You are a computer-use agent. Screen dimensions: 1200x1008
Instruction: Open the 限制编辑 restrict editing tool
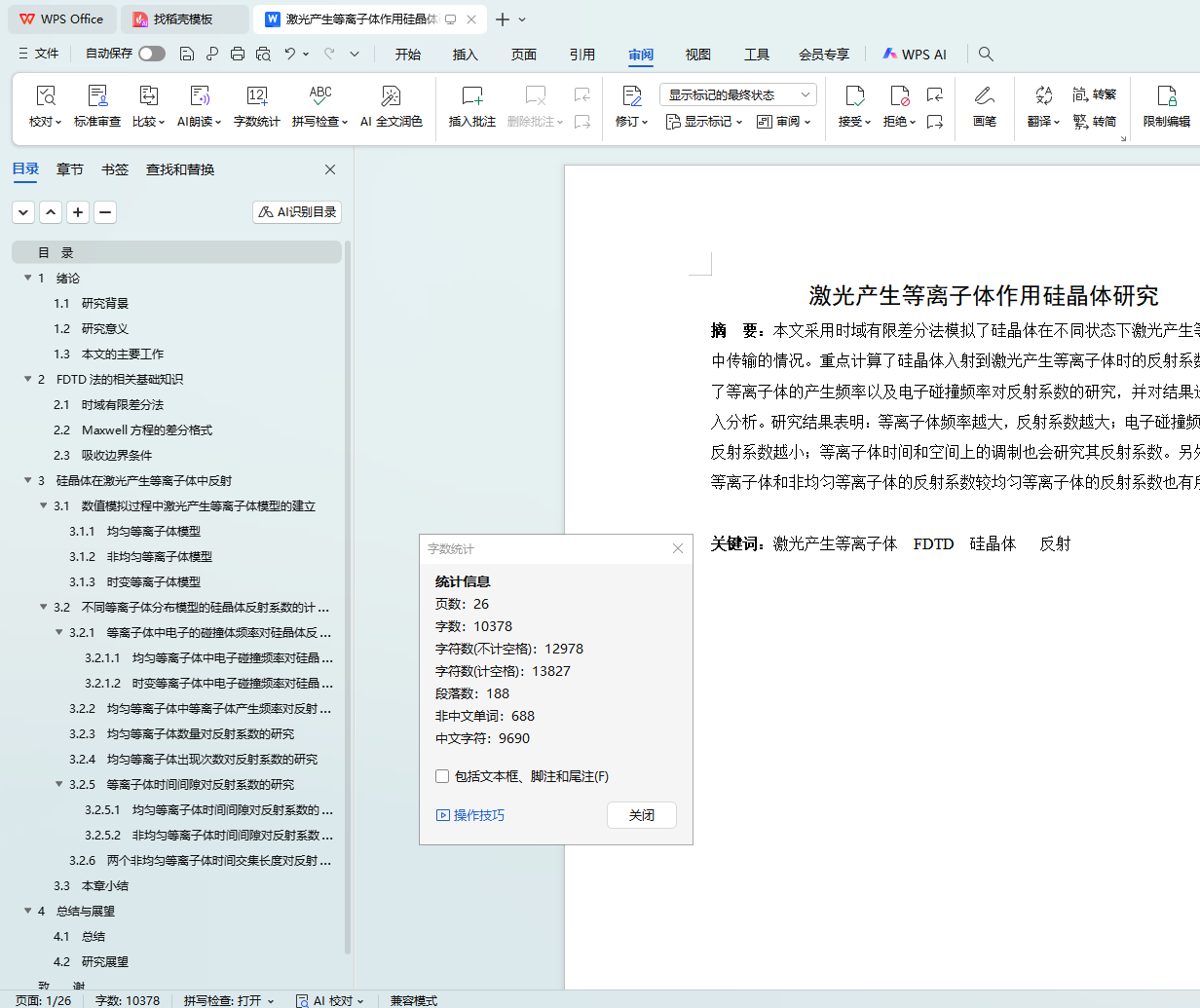pyautogui.click(x=1166, y=106)
